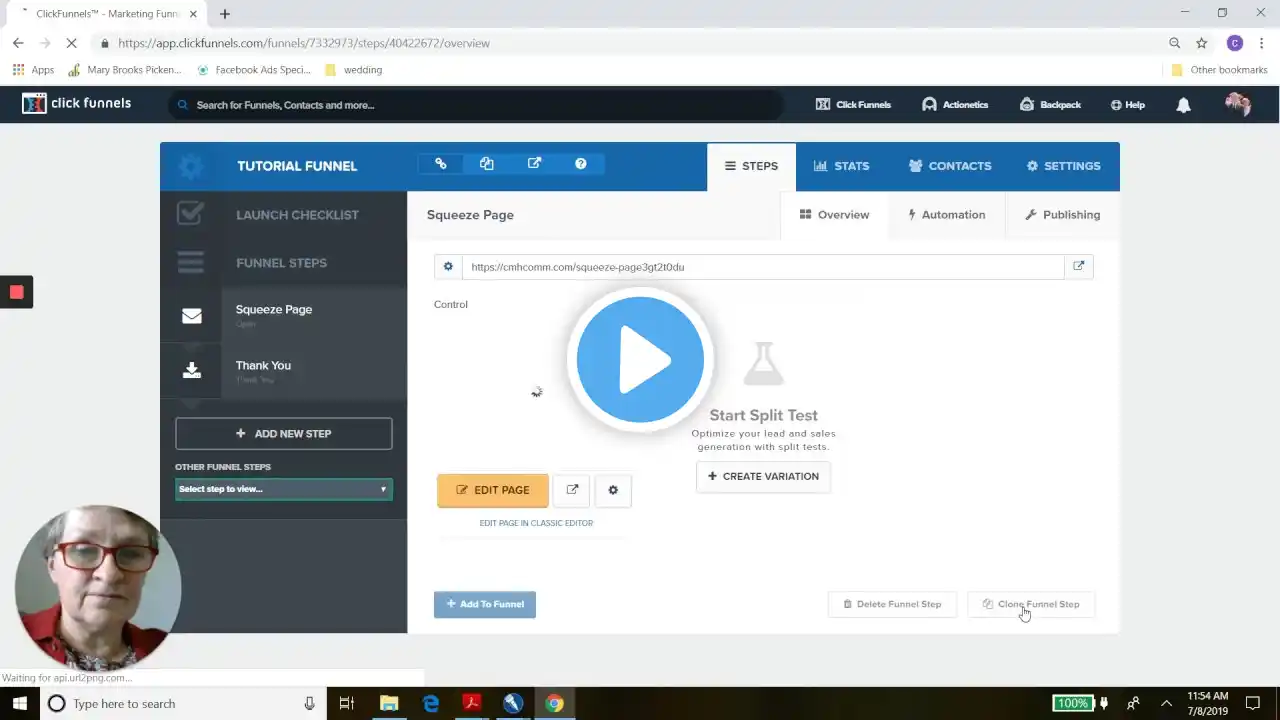Open the Click Funnels menu in the top navigation
This screenshot has width=1280, height=720.
(x=853, y=105)
